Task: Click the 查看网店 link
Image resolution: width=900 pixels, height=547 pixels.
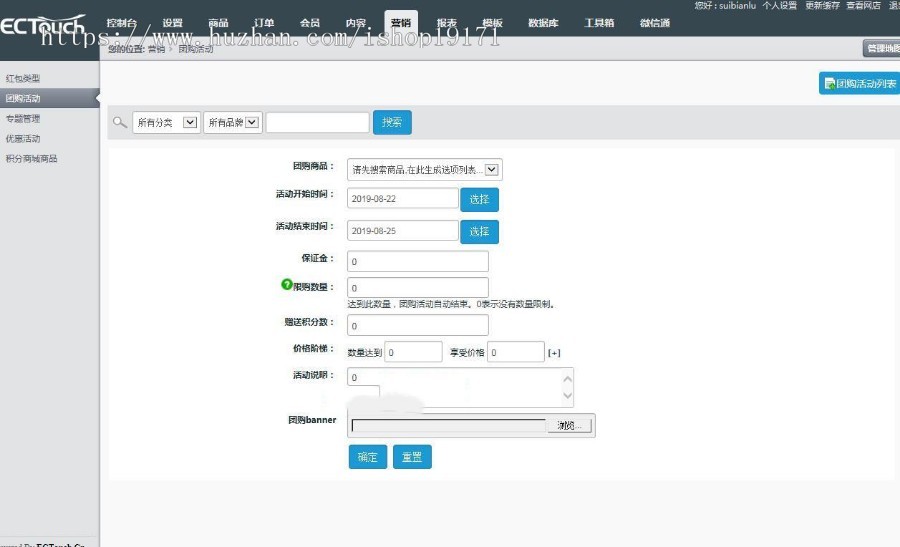Action: click(x=863, y=5)
